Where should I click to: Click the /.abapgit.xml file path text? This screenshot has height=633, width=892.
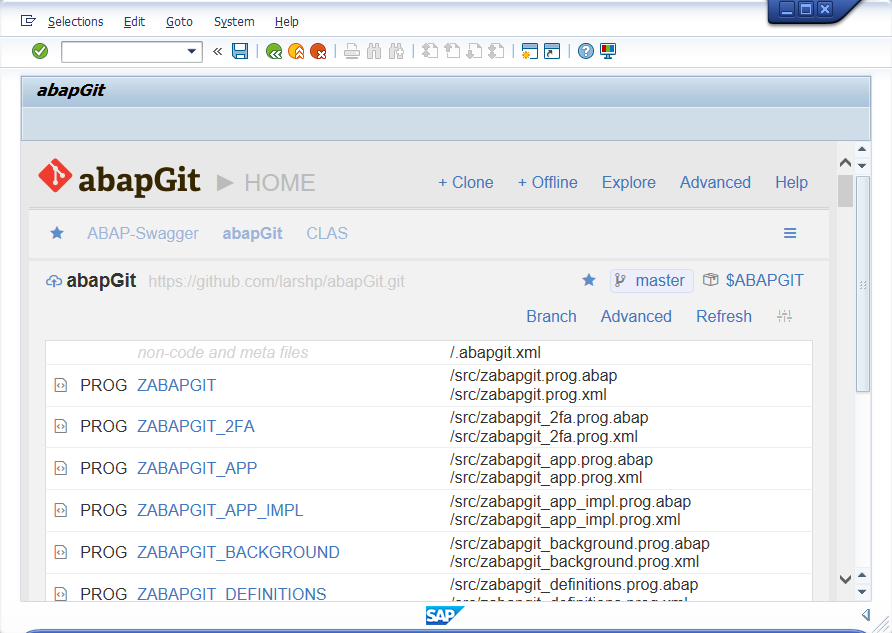(x=495, y=353)
